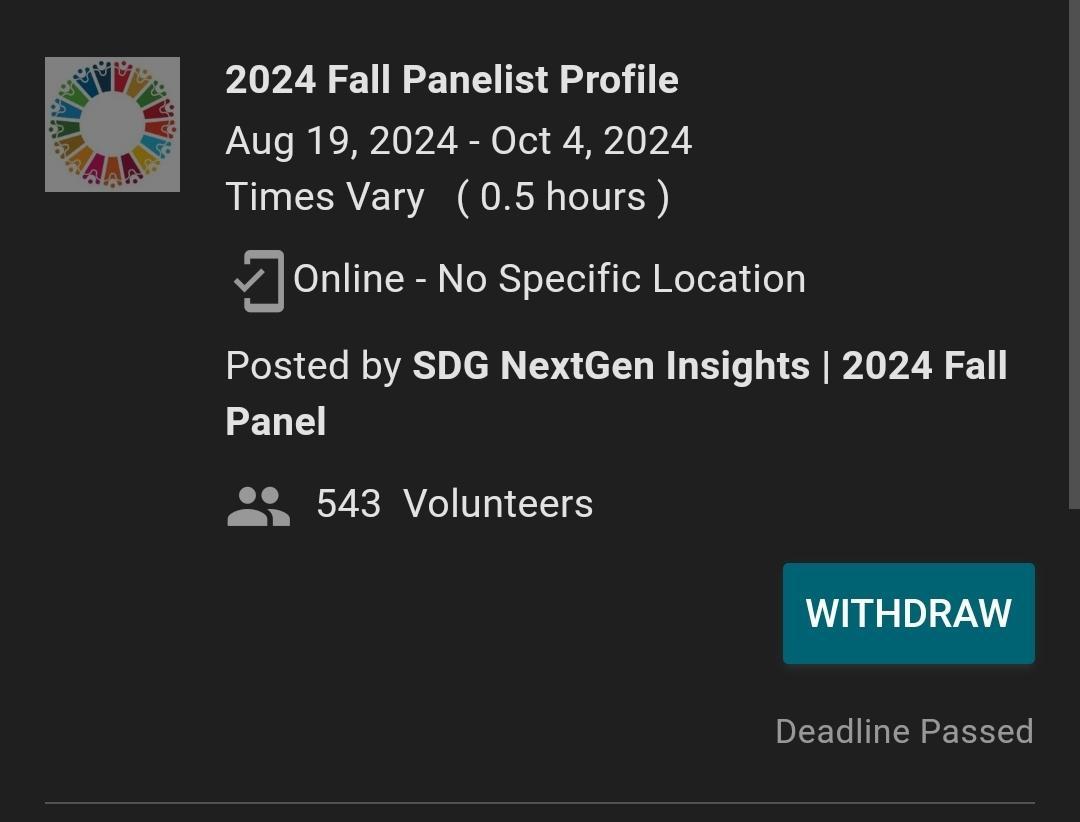
Task: Click the 2024 Fall Panel text in the poster name
Action: coord(924,366)
